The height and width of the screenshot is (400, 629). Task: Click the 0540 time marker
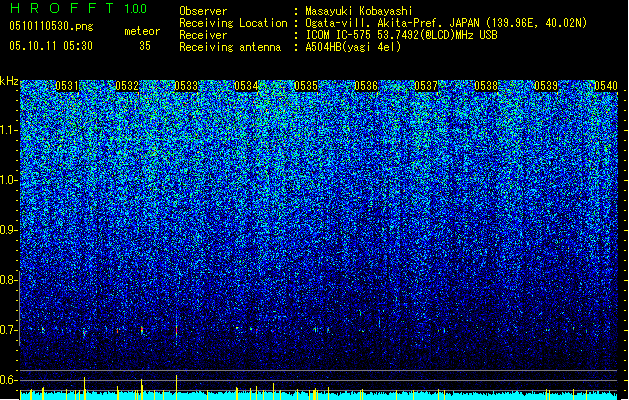click(606, 86)
